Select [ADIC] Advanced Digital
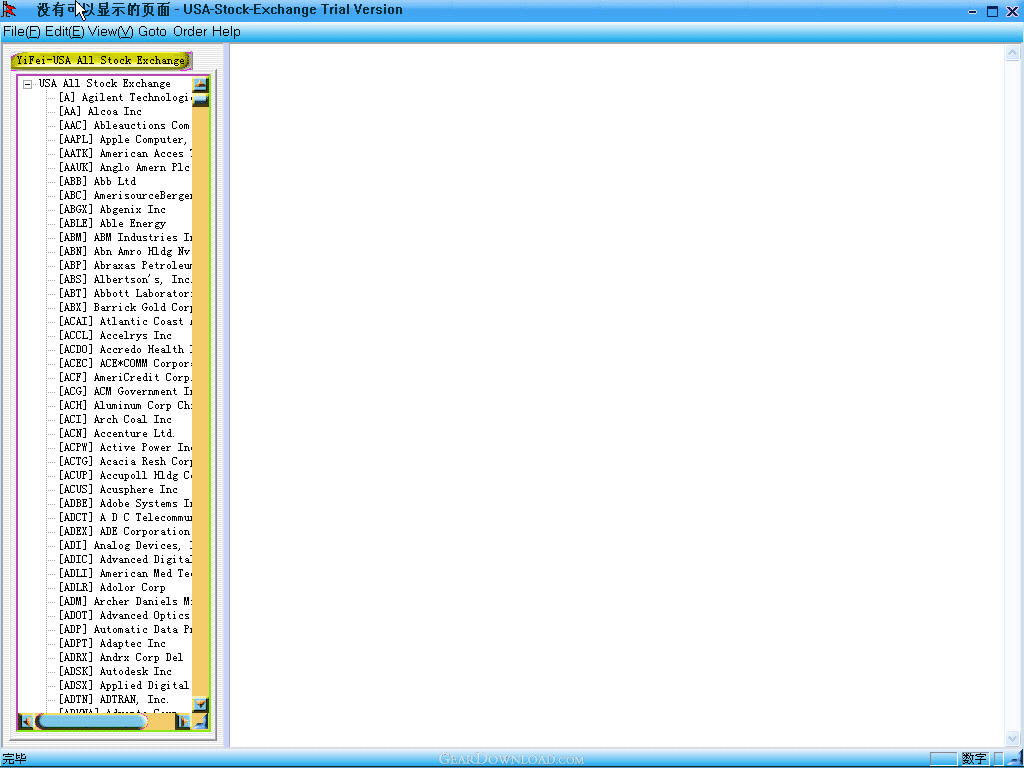 [x=125, y=559]
